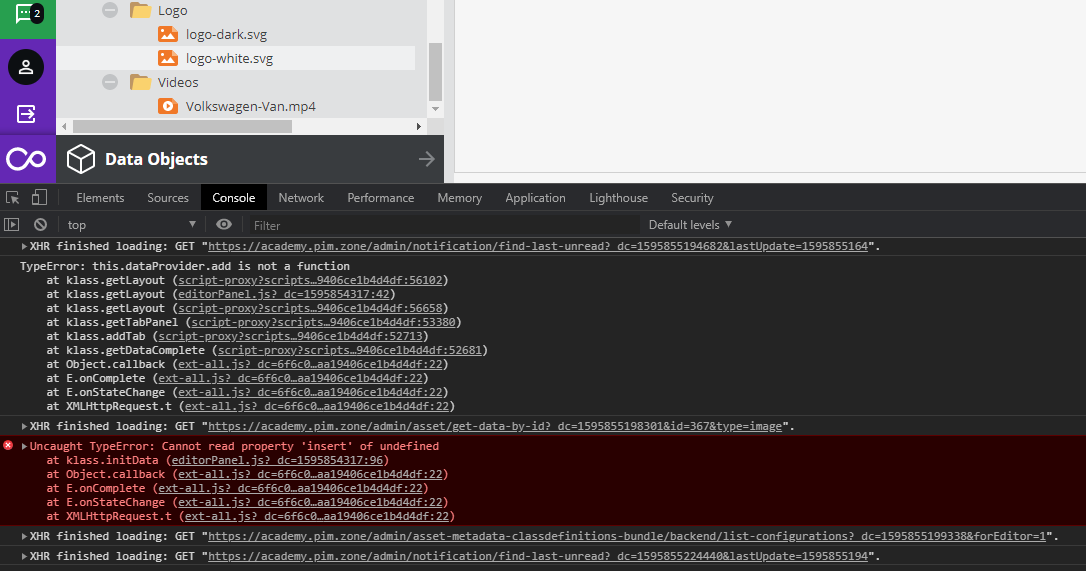The image size is (1086, 571).
Task: Open the list-configurations request URL
Action: 627,536
